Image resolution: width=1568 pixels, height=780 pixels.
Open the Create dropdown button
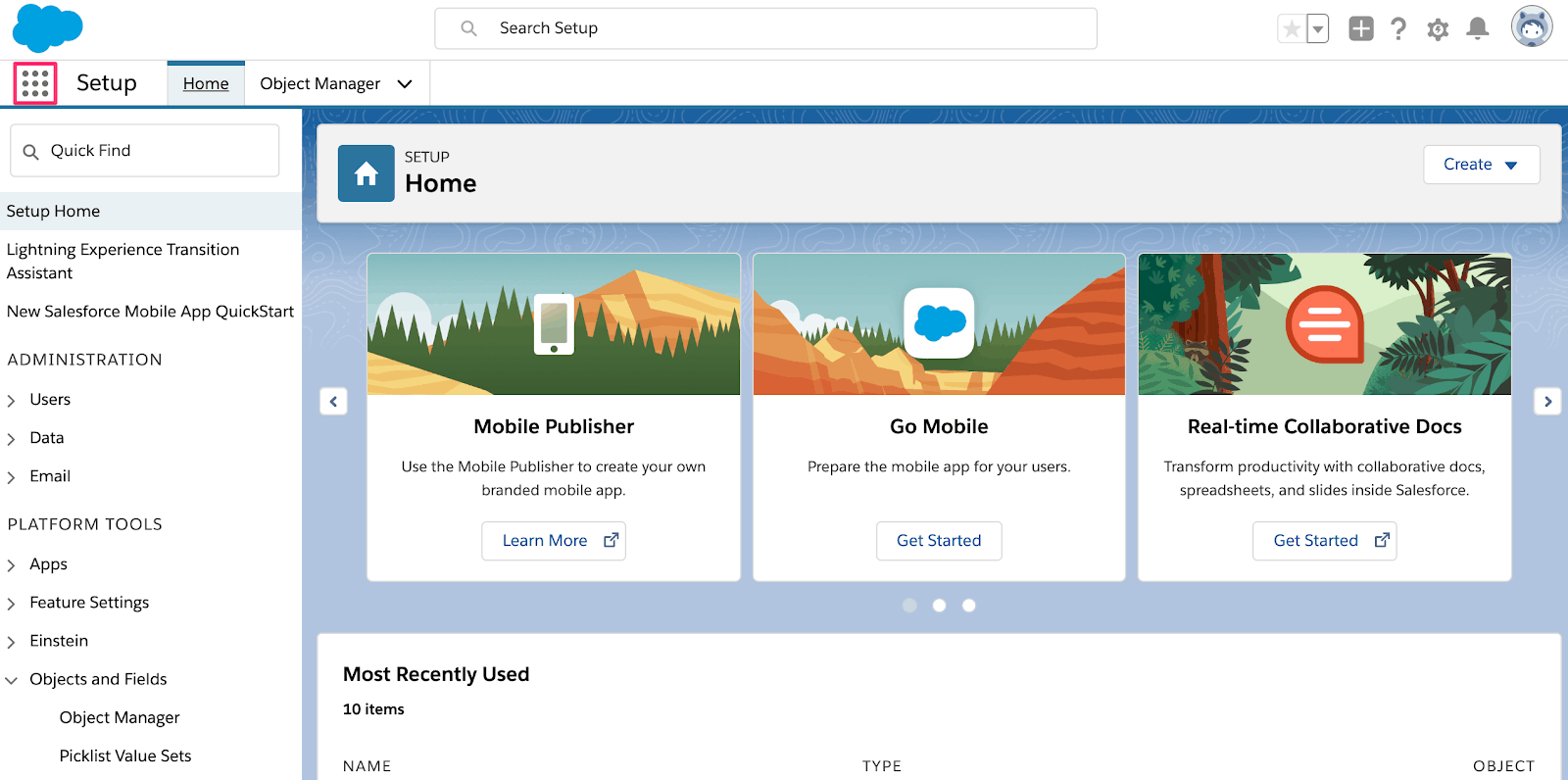pyautogui.click(x=1482, y=165)
